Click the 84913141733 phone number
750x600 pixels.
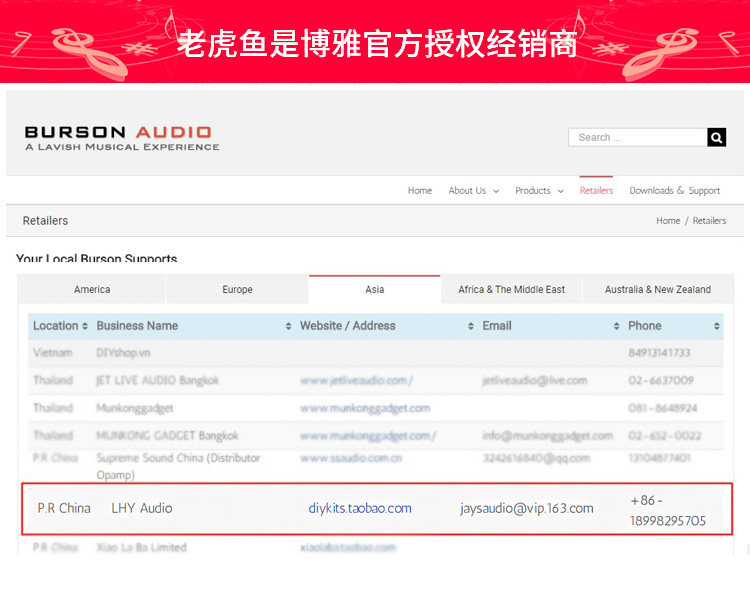(659, 353)
